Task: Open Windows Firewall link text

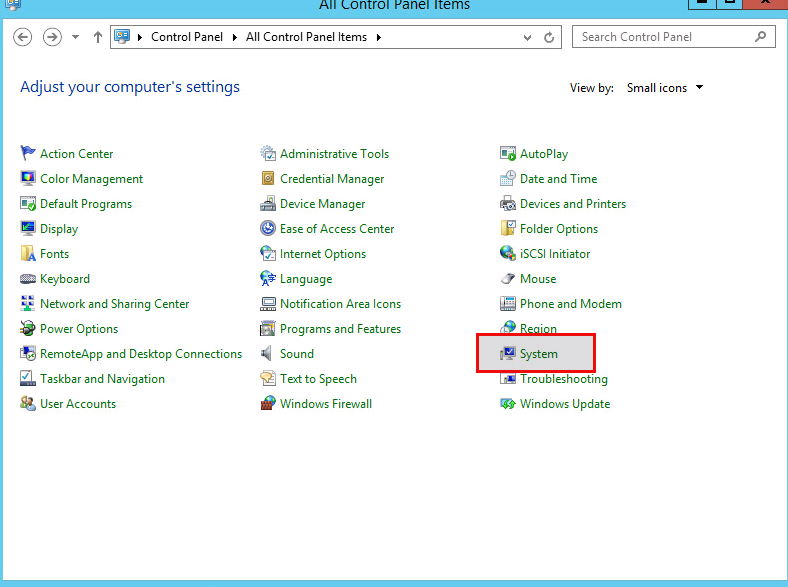Action: (x=326, y=404)
